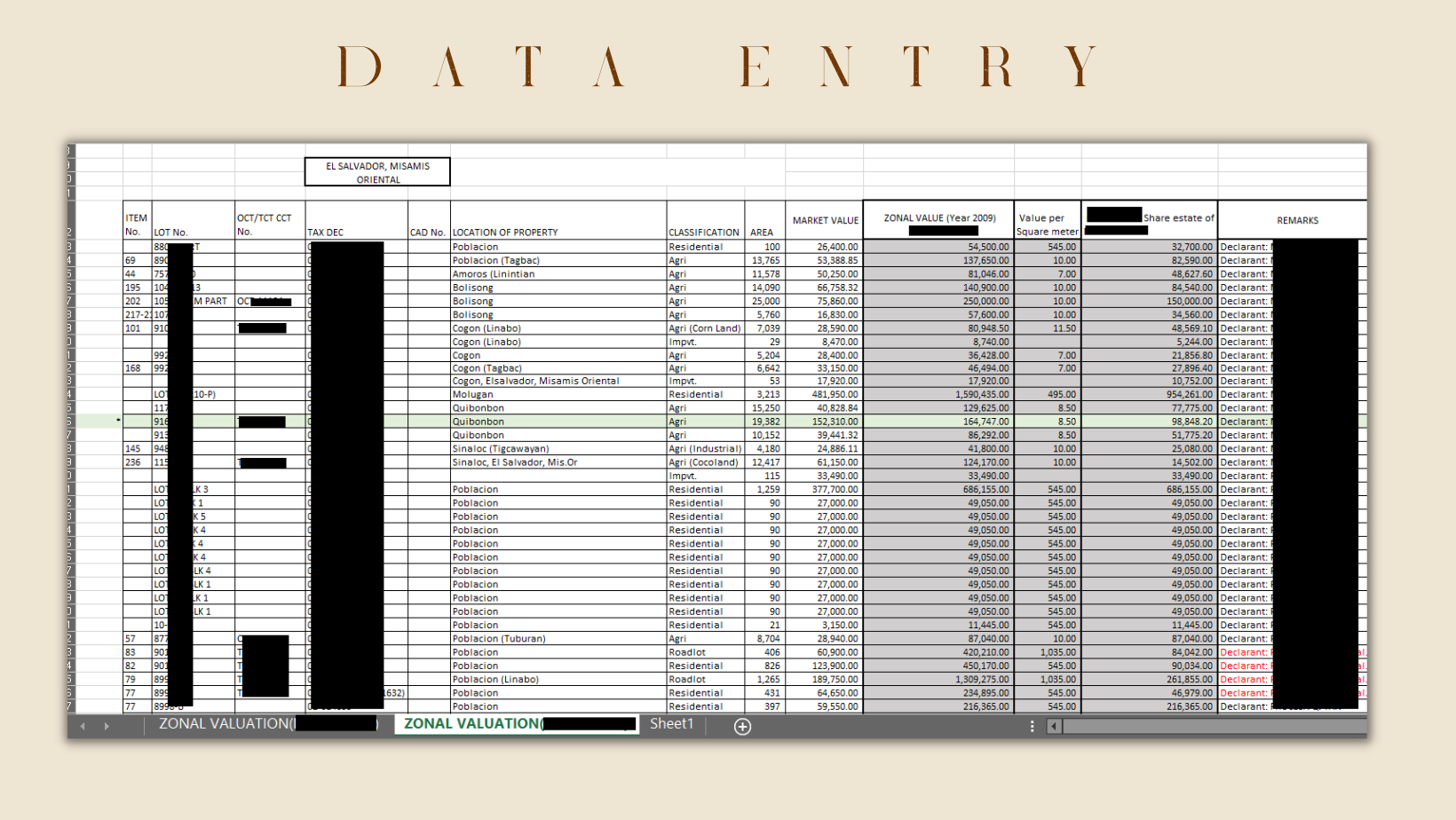The image size is (1456, 820).
Task: Select the Share estate of header cell
Action: (1150, 220)
